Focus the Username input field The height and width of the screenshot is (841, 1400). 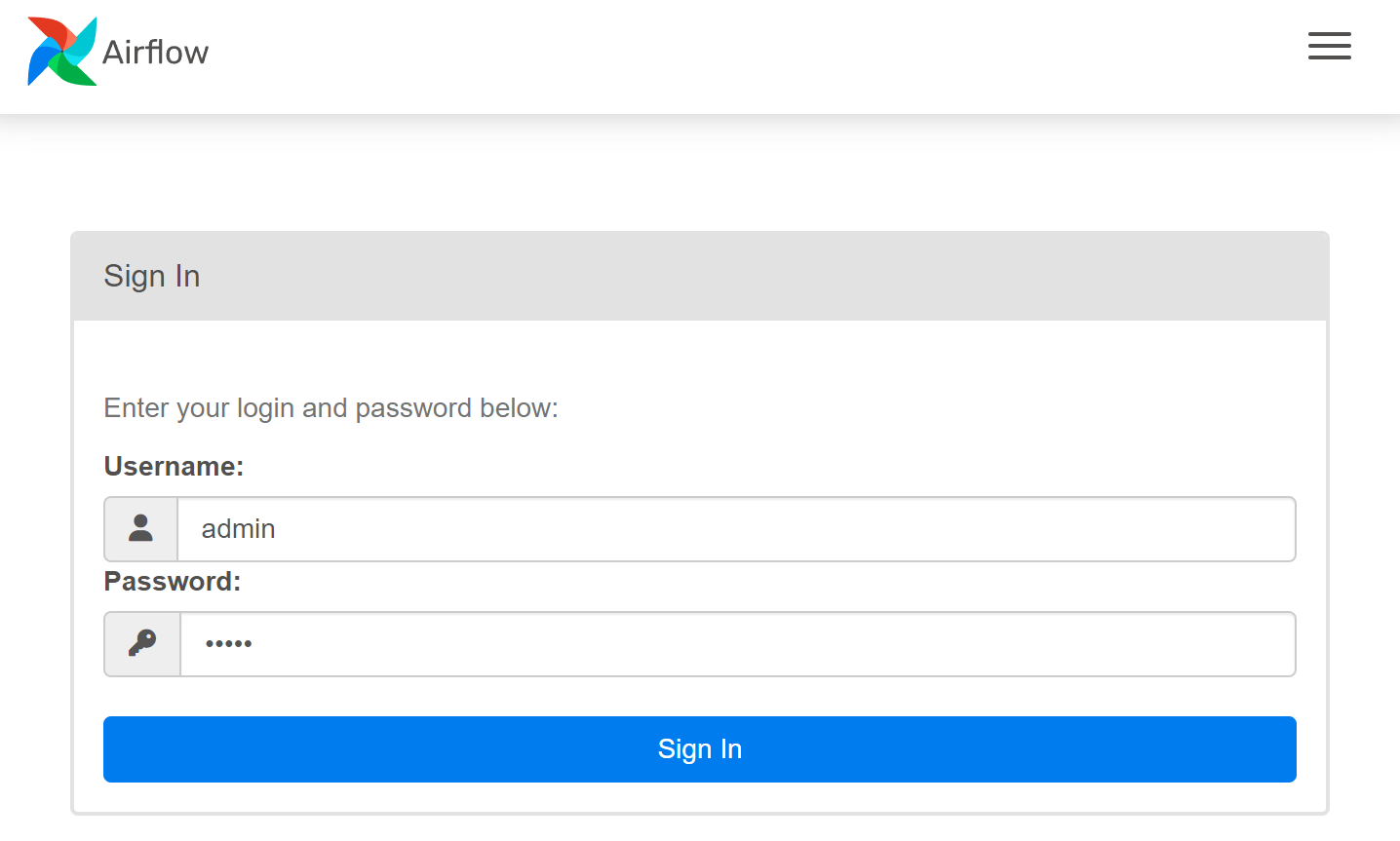click(736, 529)
